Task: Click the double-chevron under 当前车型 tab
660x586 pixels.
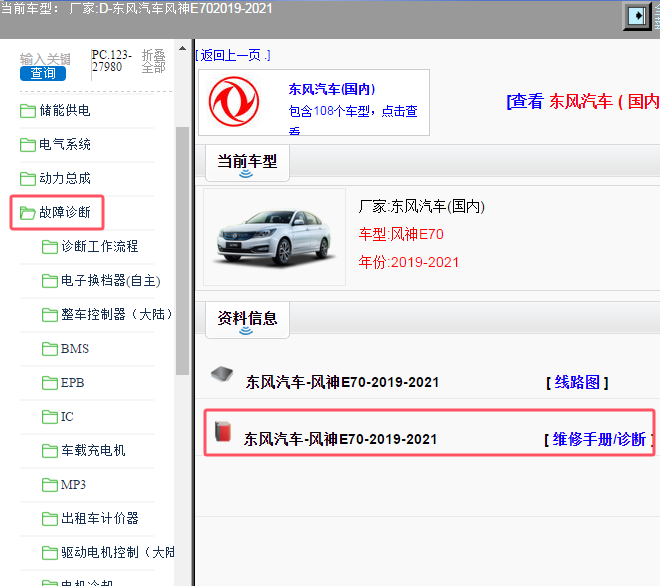Action: (246, 174)
